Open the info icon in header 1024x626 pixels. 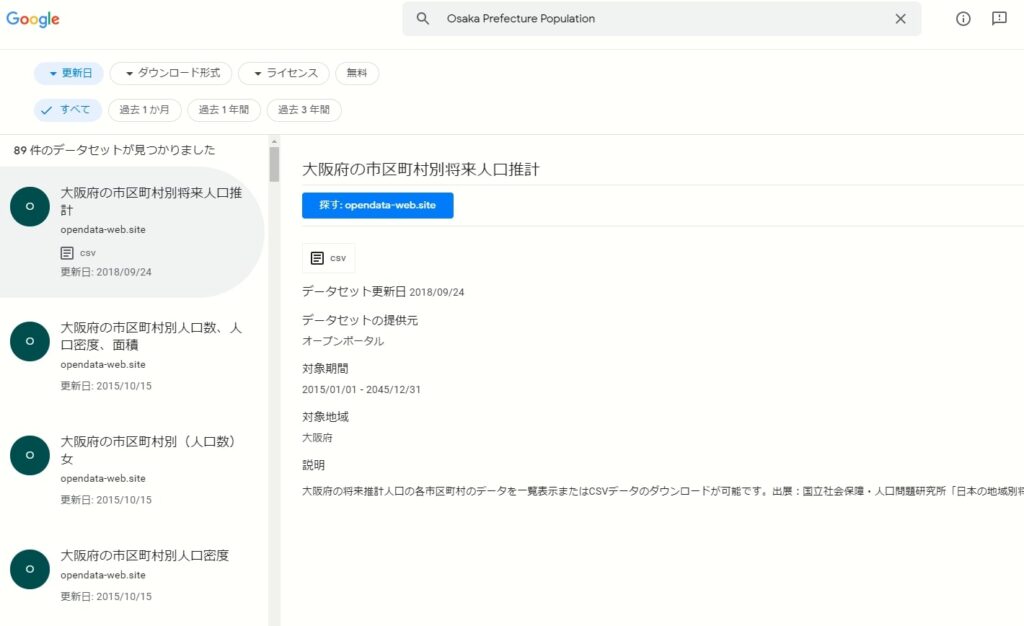tap(963, 19)
